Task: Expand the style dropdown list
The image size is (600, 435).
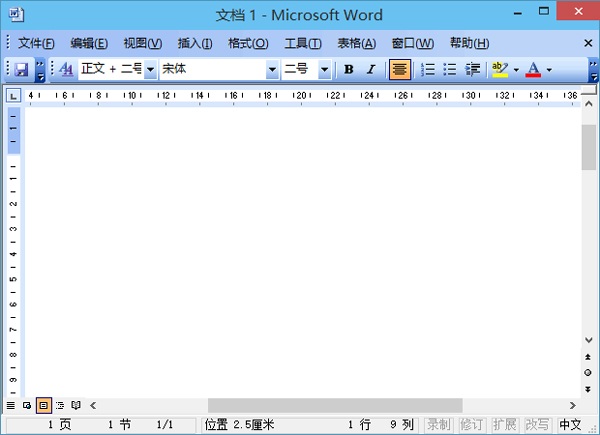Action: 150,69
